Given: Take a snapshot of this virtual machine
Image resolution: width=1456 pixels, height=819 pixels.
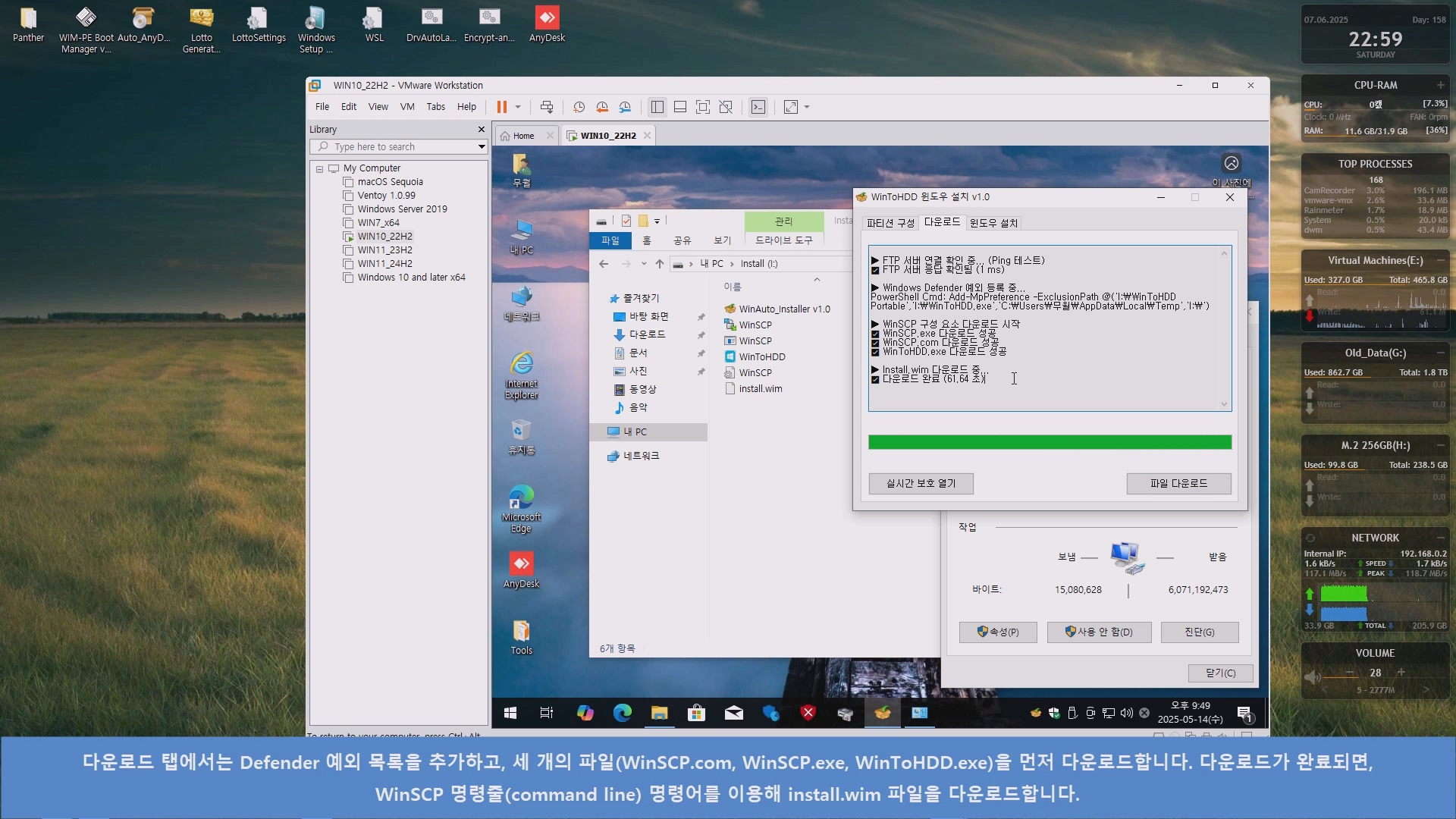Looking at the screenshot, I should [x=579, y=107].
